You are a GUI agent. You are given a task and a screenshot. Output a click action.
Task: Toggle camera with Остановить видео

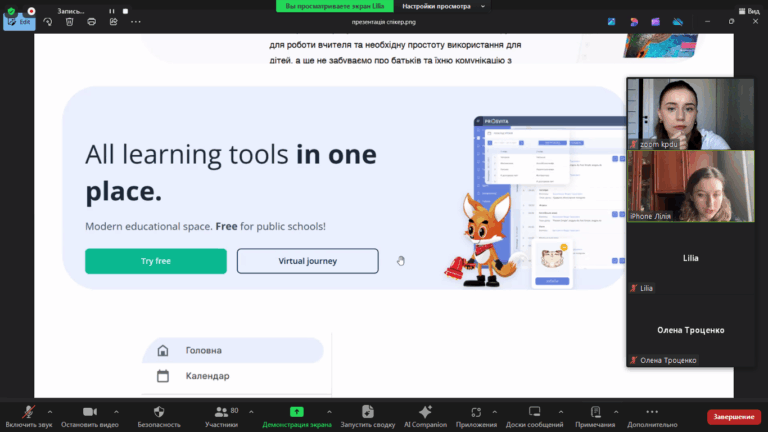90,417
